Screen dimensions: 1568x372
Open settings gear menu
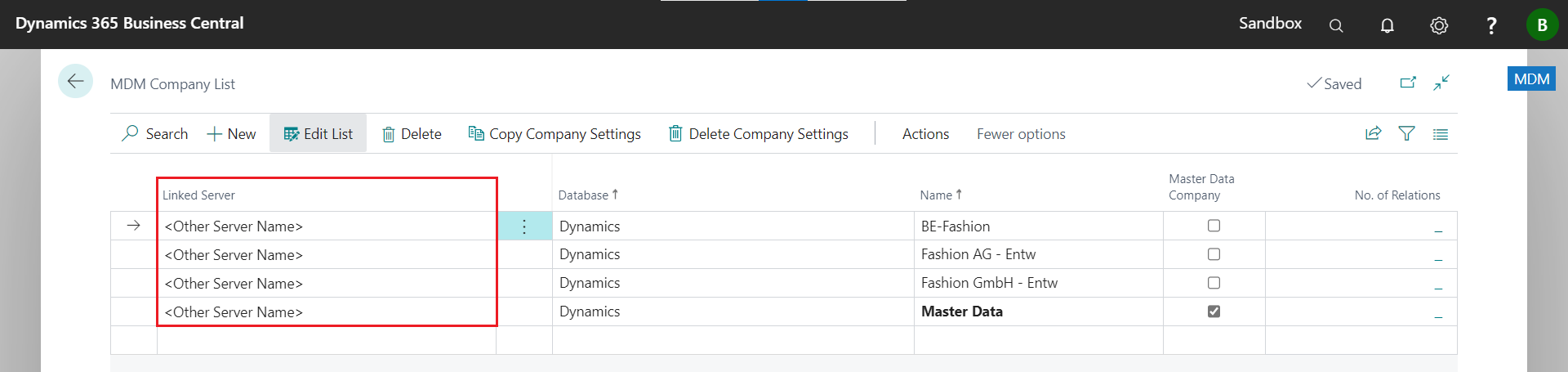click(x=1439, y=25)
